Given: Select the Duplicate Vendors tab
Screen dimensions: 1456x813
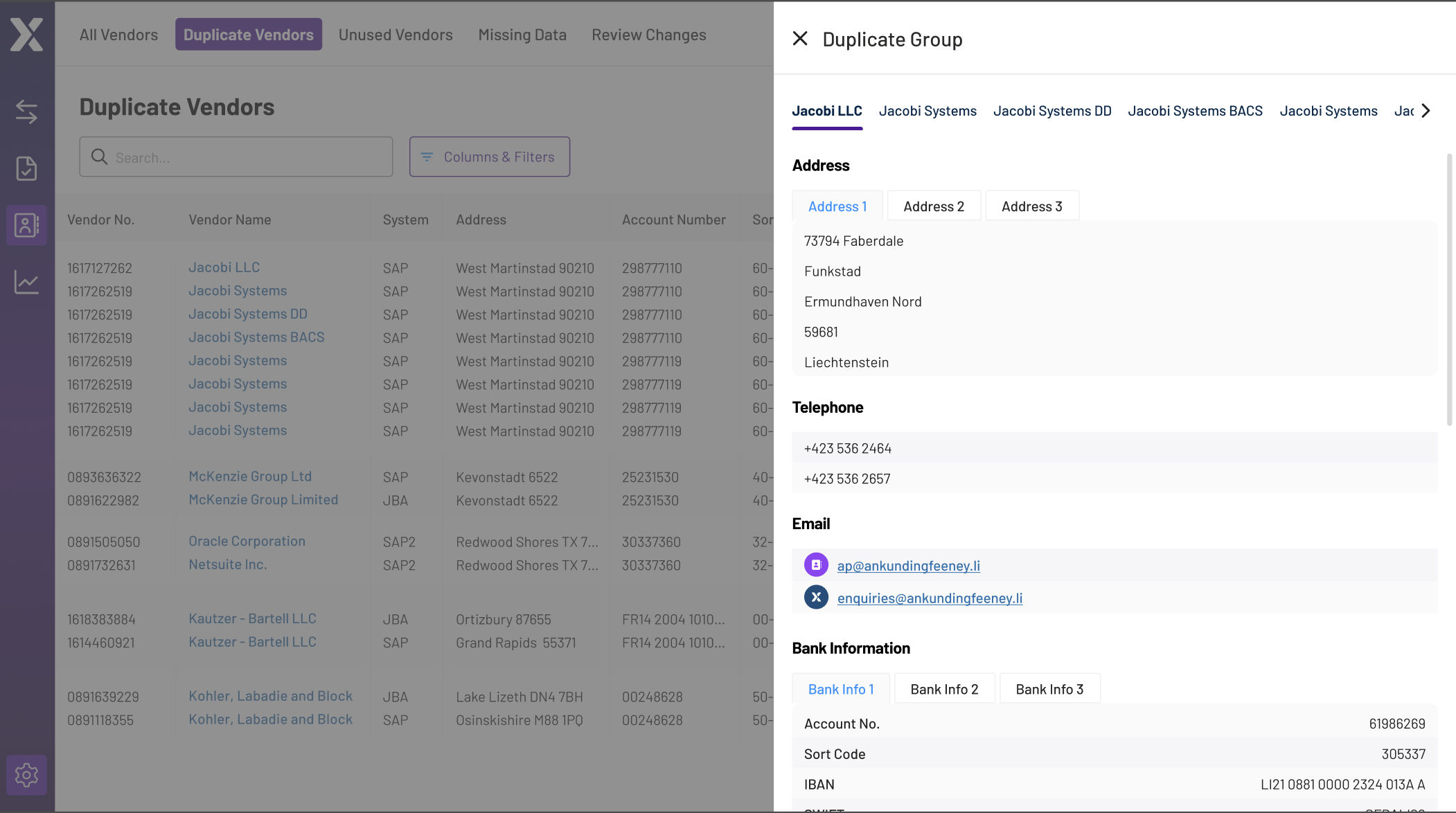Looking at the screenshot, I should click(249, 35).
